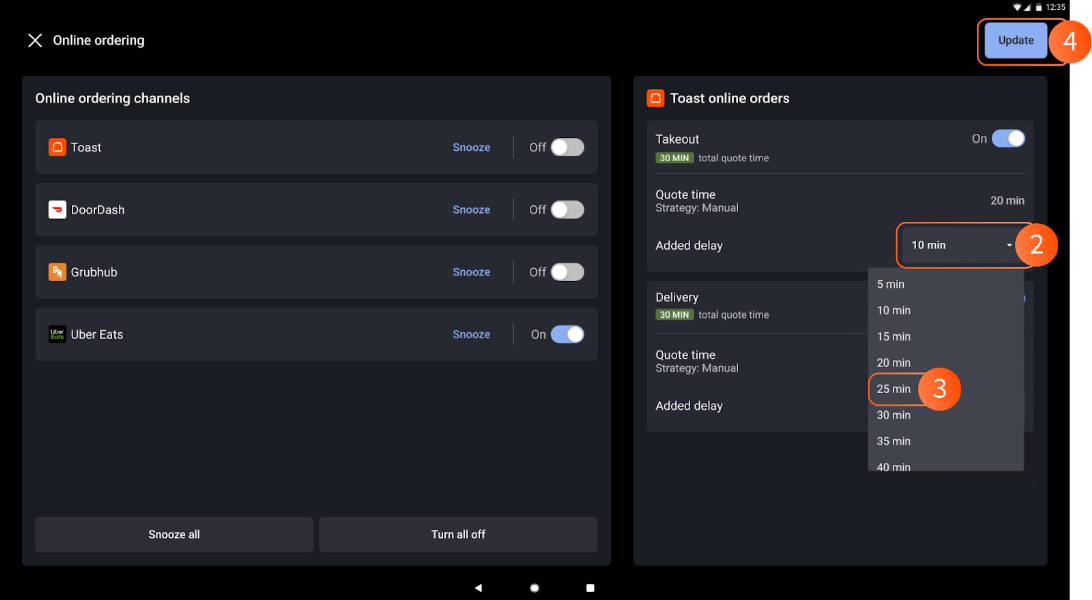Choose the 15 min delay option
This screenshot has width=1092, height=600.
pyautogui.click(x=894, y=337)
